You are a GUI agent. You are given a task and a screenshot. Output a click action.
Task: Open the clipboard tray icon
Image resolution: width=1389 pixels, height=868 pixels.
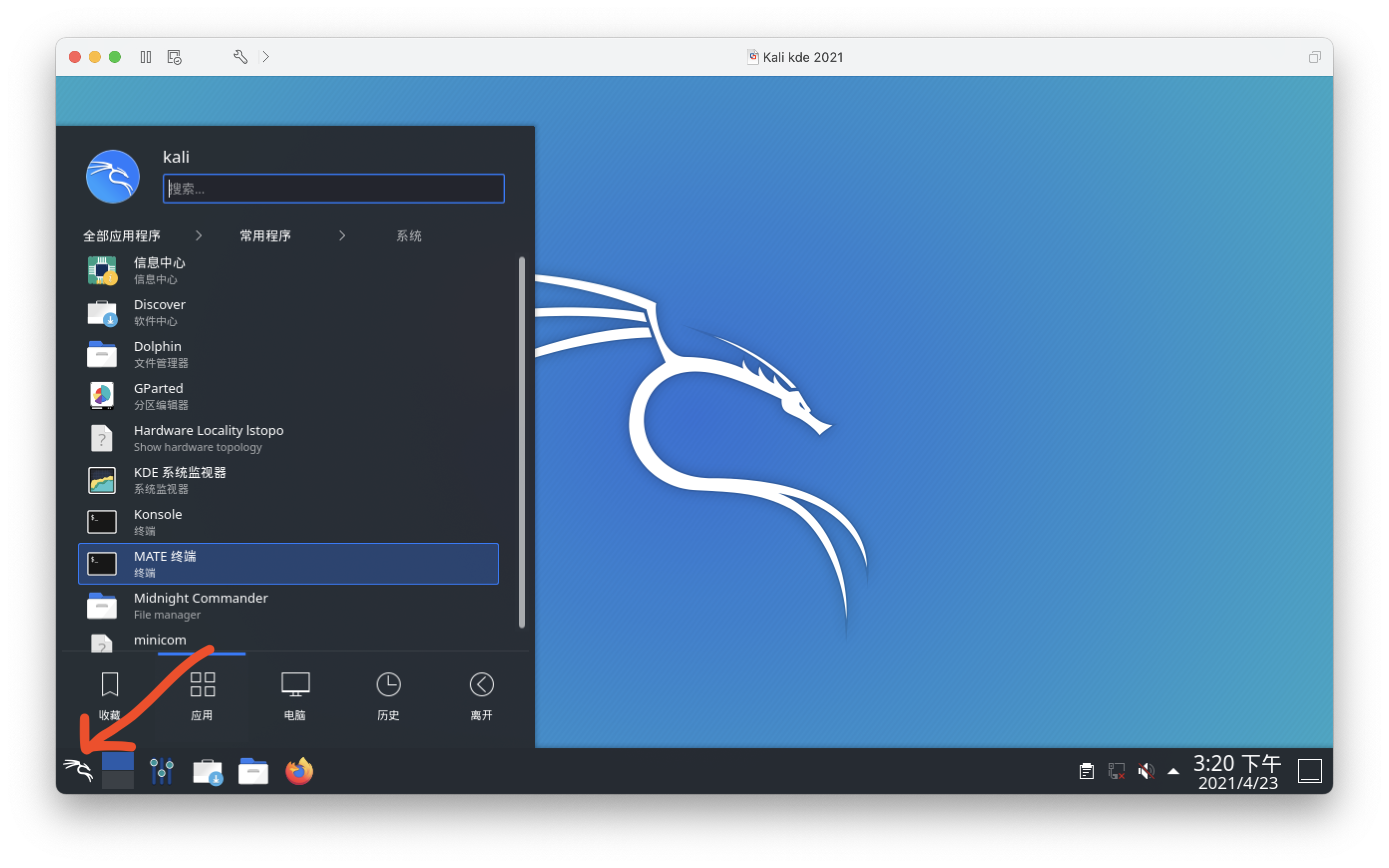[1086, 771]
